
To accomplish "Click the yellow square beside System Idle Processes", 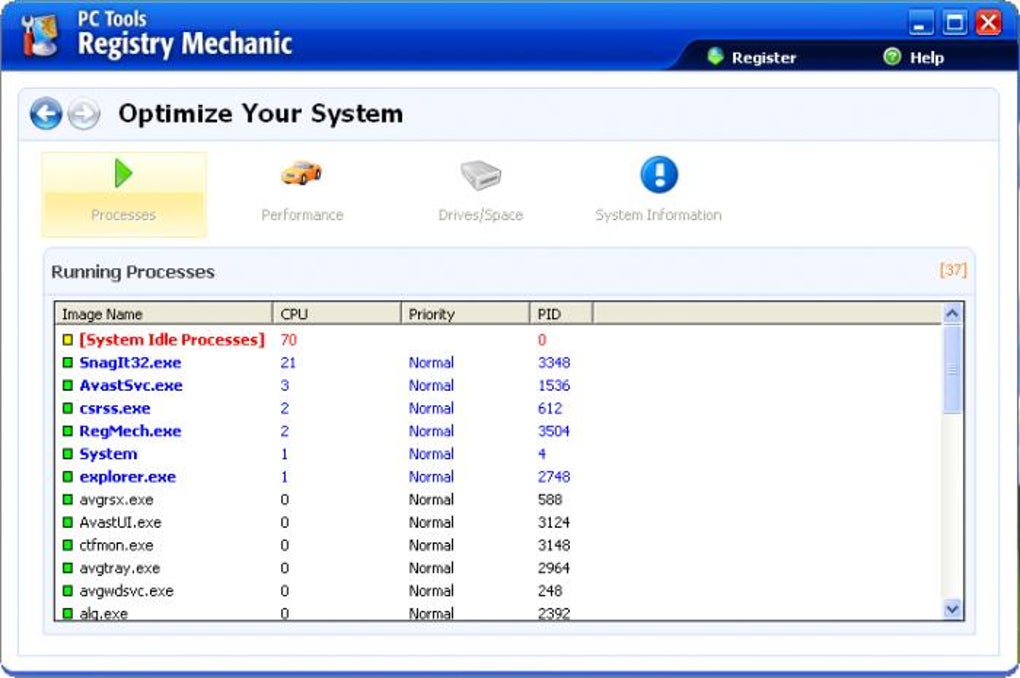I will 68,340.
